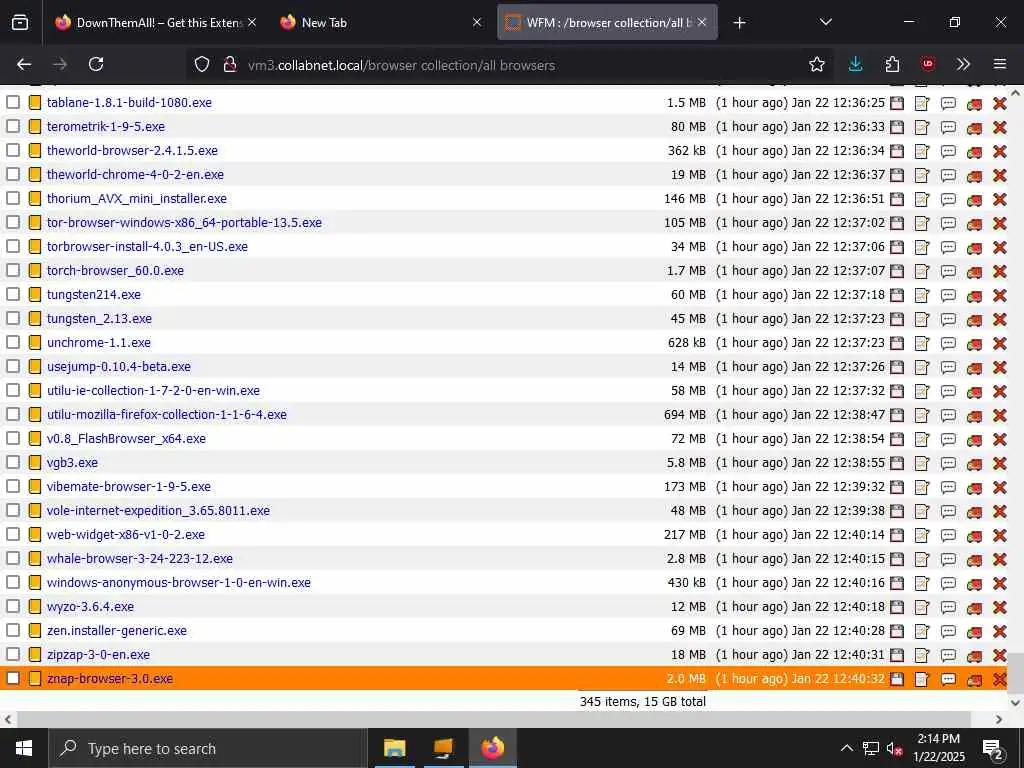The width and height of the screenshot is (1024, 768).
Task: Click Windows taskbar search box
Action: [x=208, y=748]
